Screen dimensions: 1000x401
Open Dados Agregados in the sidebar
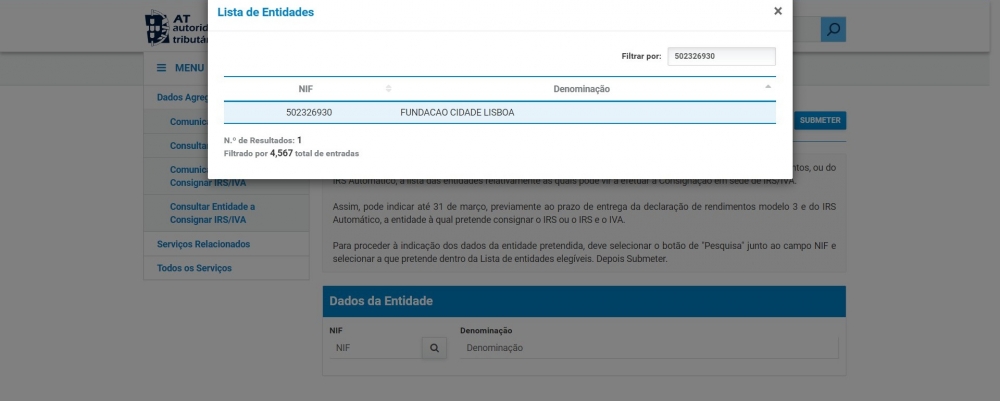click(182, 98)
